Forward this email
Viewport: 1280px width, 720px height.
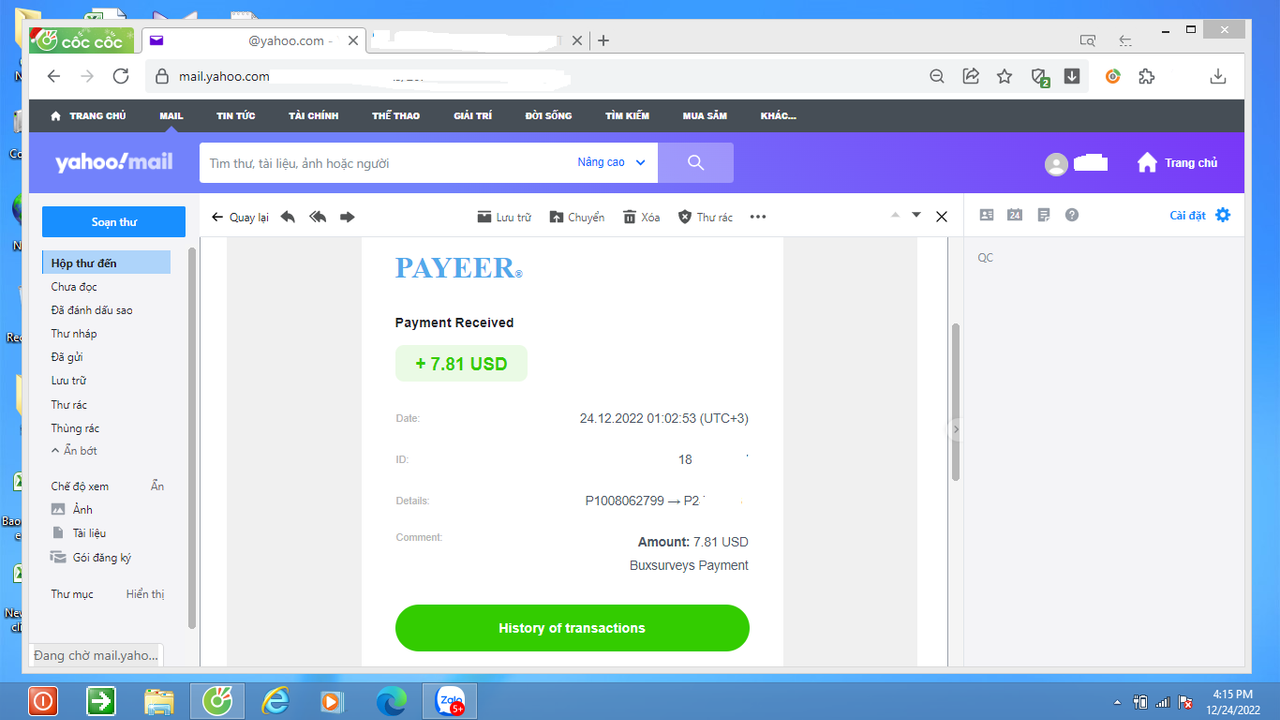point(347,217)
